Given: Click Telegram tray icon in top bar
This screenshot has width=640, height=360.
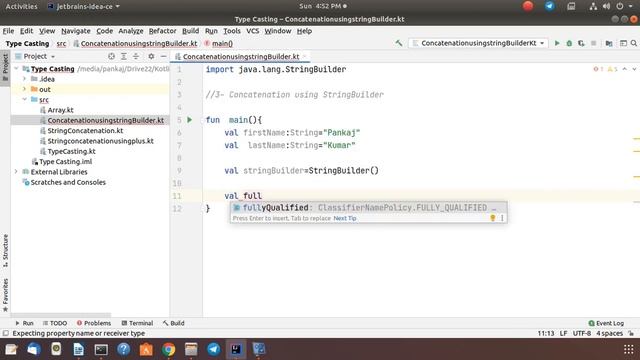Looking at the screenshot, I should pos(550,6).
